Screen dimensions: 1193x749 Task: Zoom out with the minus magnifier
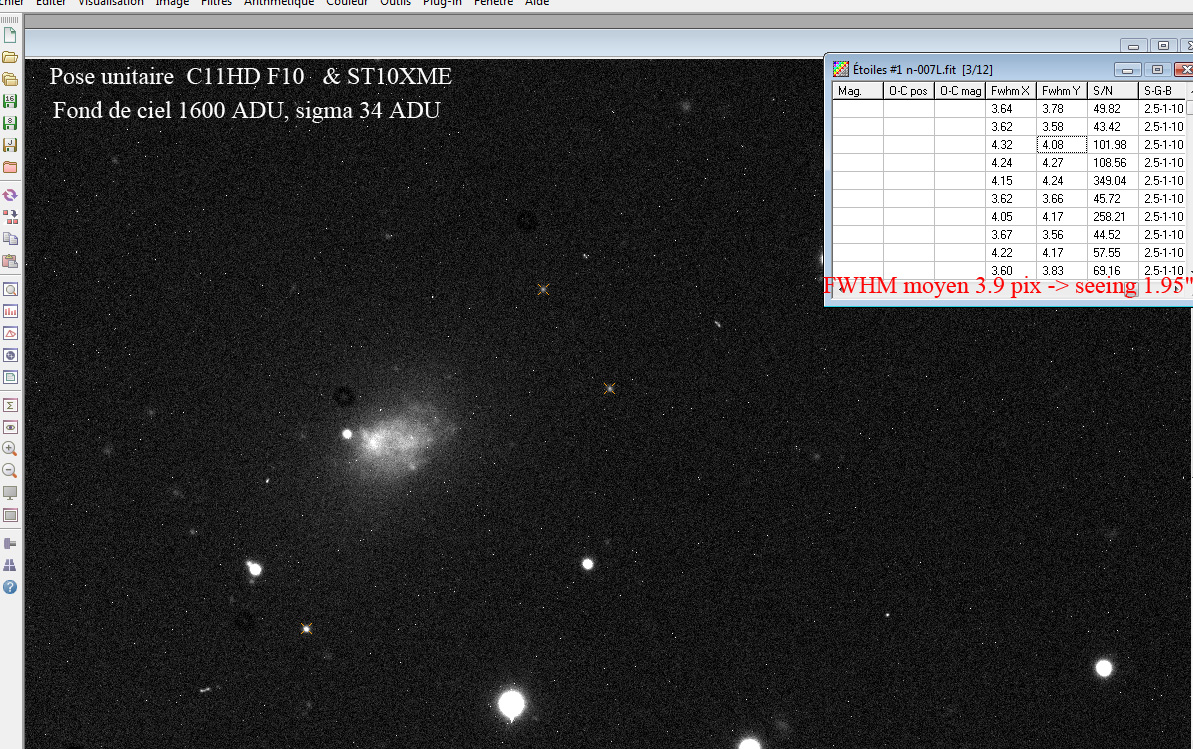pyautogui.click(x=10, y=471)
